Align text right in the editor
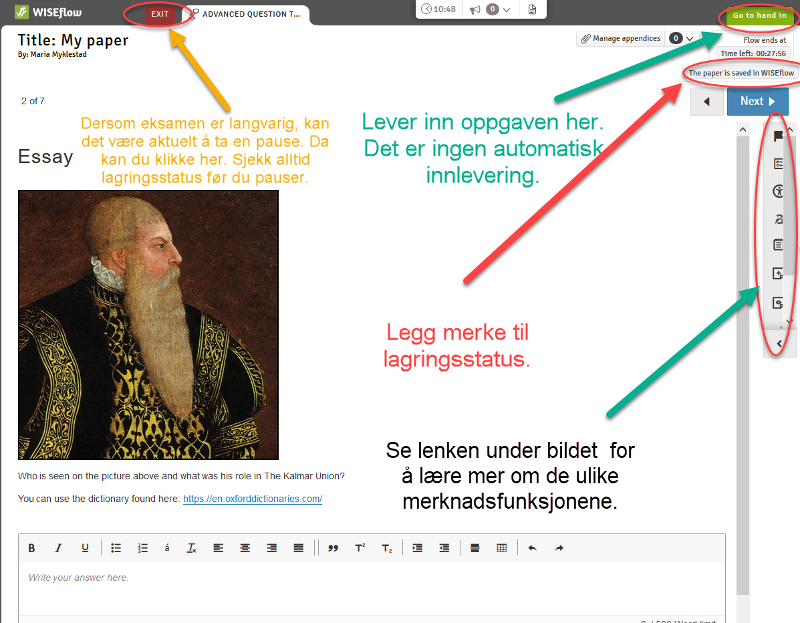800x623 pixels. 272,548
